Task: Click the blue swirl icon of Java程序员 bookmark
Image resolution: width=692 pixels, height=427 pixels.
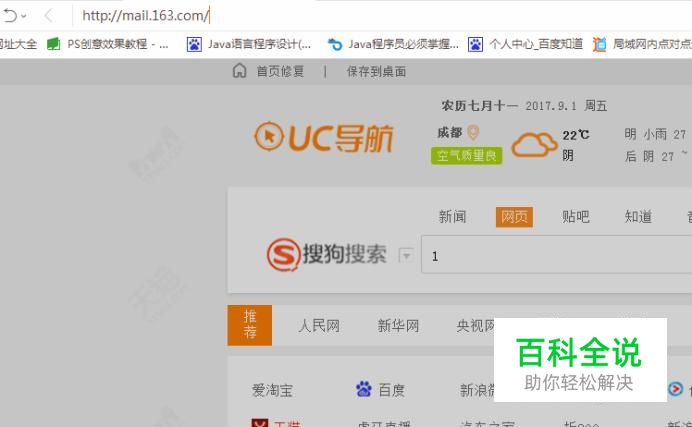Action: click(335, 44)
